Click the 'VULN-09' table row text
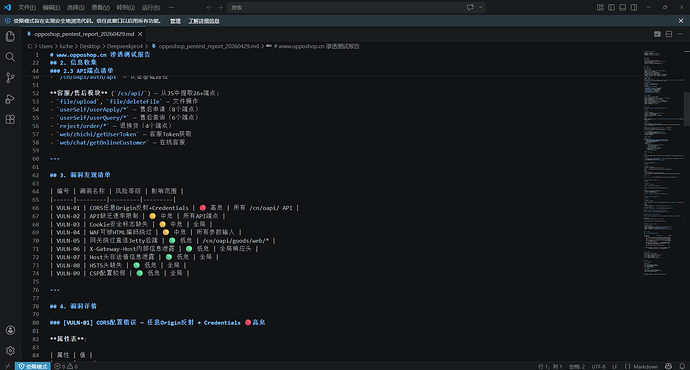690x370 pixels. pyautogui.click(x=68, y=273)
